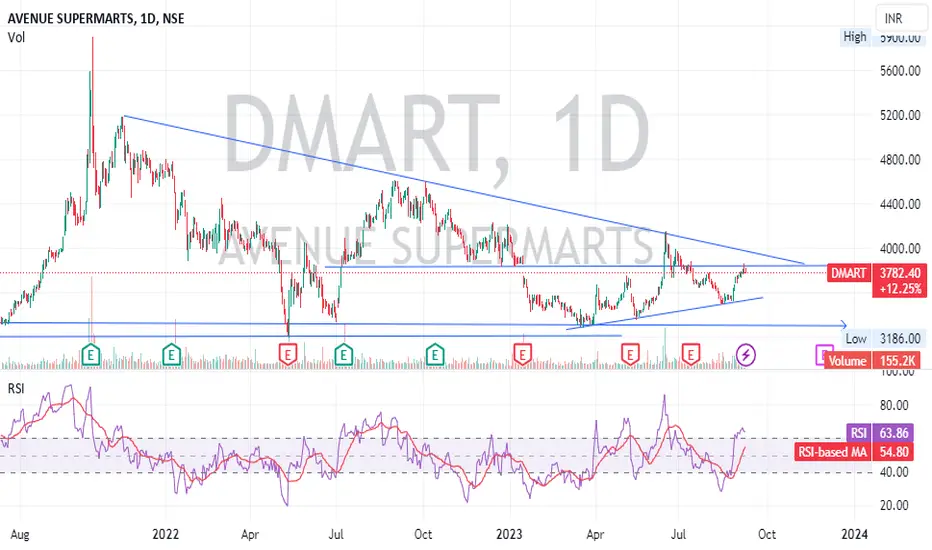
Task: Click the red E earnings marker above the 2023 label
Action: pos(522,356)
